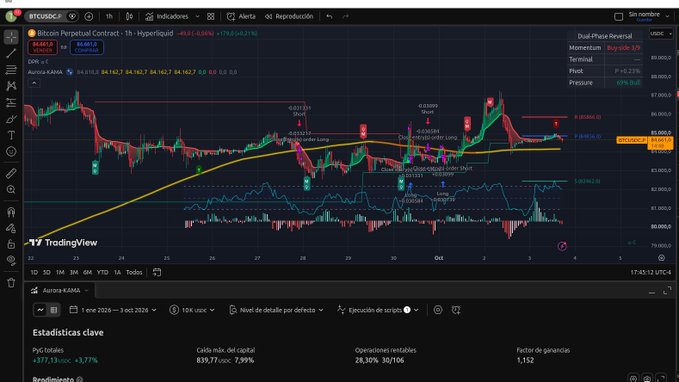The width and height of the screenshot is (679, 382).
Task: Open the Fibonacci and horizontal lines tool
Action: coord(11,70)
